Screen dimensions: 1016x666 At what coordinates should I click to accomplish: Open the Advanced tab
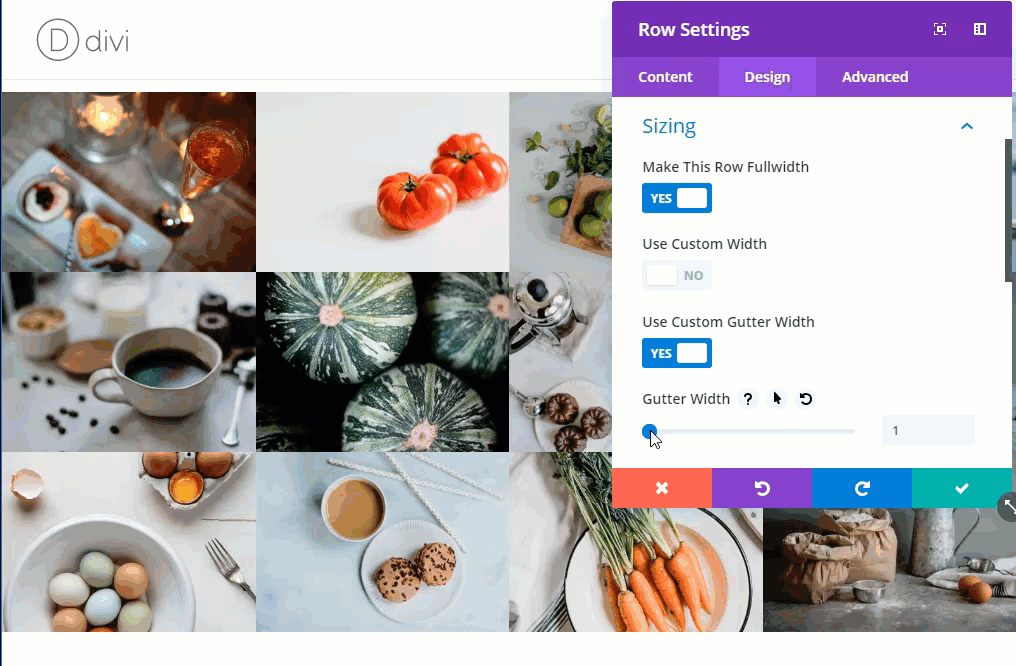875,76
